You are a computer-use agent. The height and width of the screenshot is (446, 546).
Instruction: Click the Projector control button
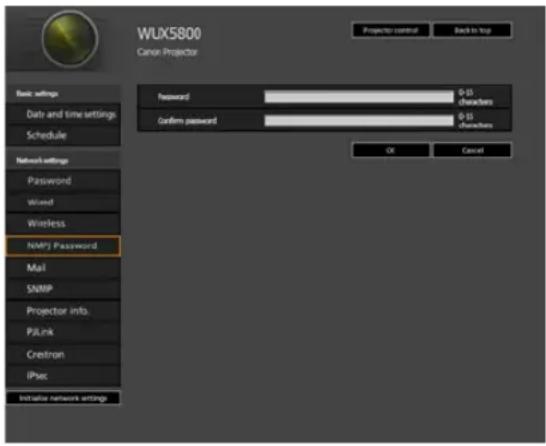(x=390, y=30)
